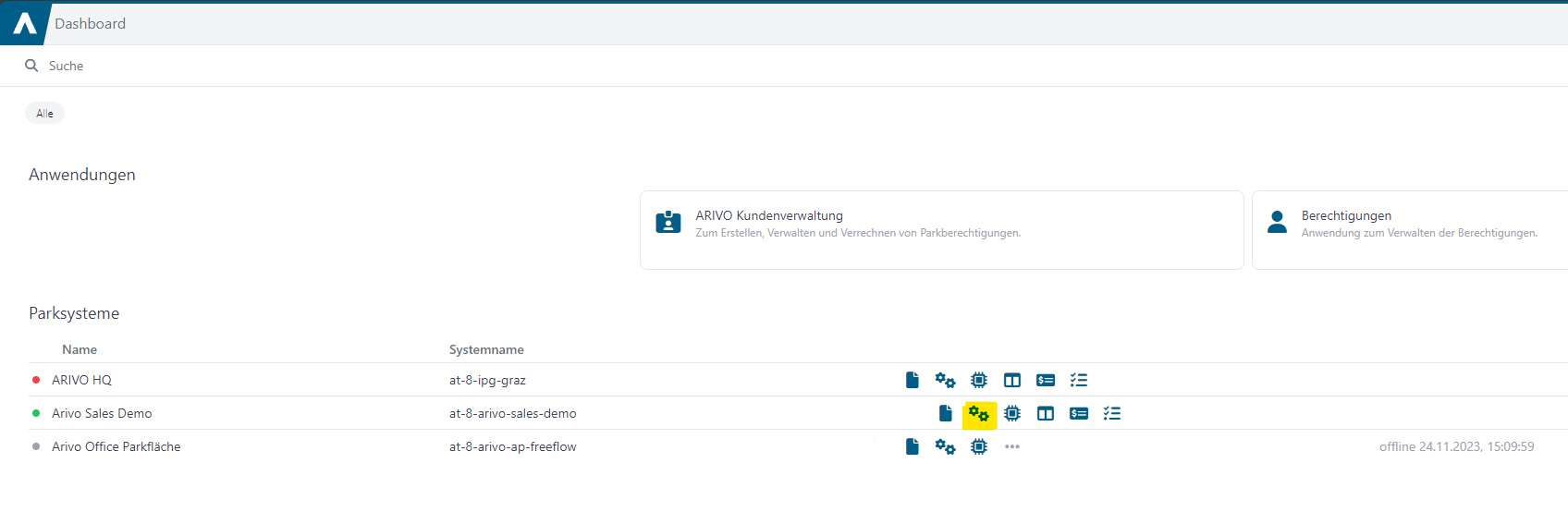Image resolution: width=1568 pixels, height=524 pixels.
Task: Open chip device icon for Arivo Office Parkfläche
Action: (979, 446)
